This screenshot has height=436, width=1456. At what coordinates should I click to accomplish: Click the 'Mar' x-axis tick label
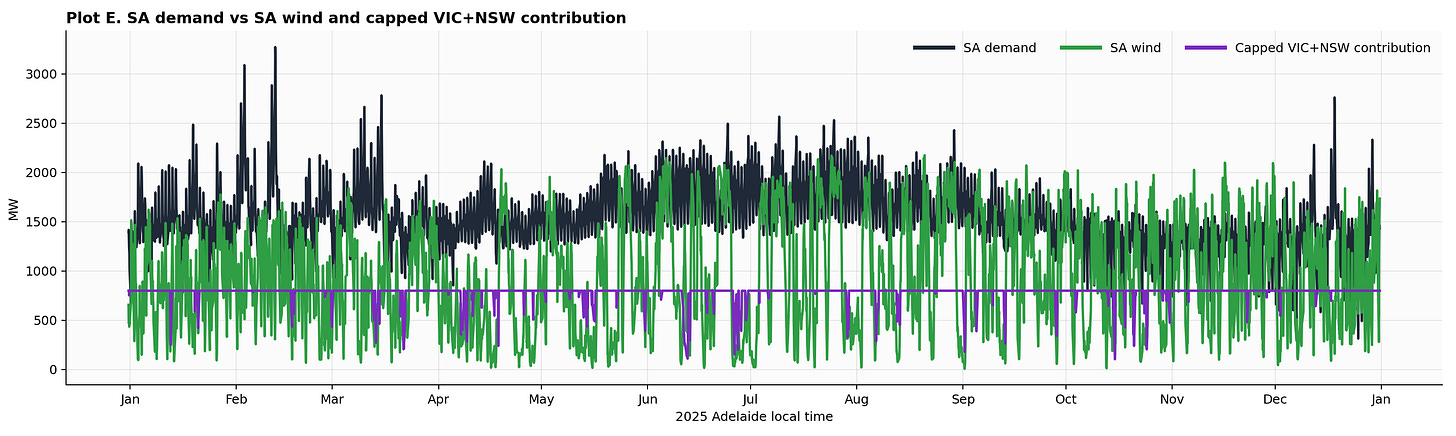tap(331, 398)
